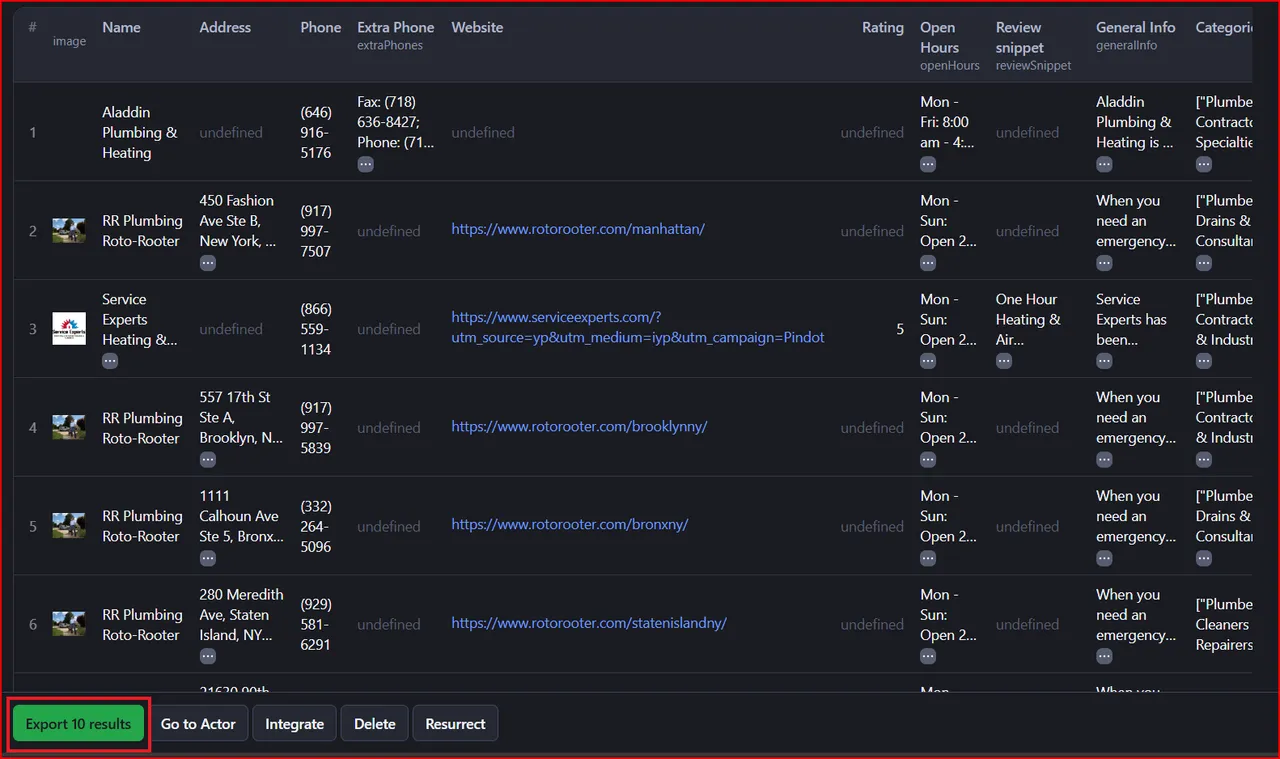Click the Export 10 results button
Image resolution: width=1280 pixels, height=759 pixels.
pos(78,724)
